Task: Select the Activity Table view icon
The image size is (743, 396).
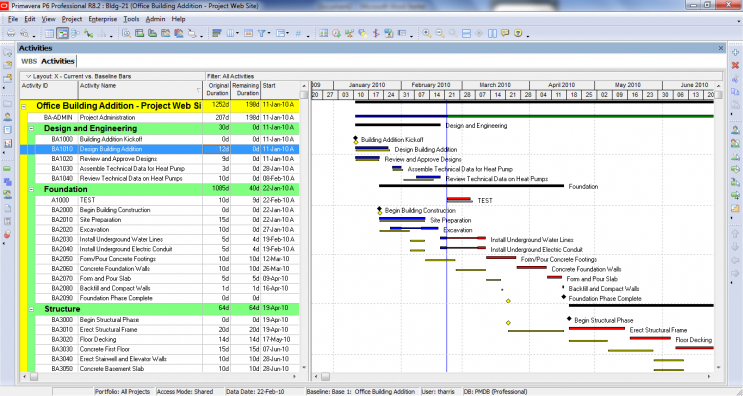Action: click(49, 33)
